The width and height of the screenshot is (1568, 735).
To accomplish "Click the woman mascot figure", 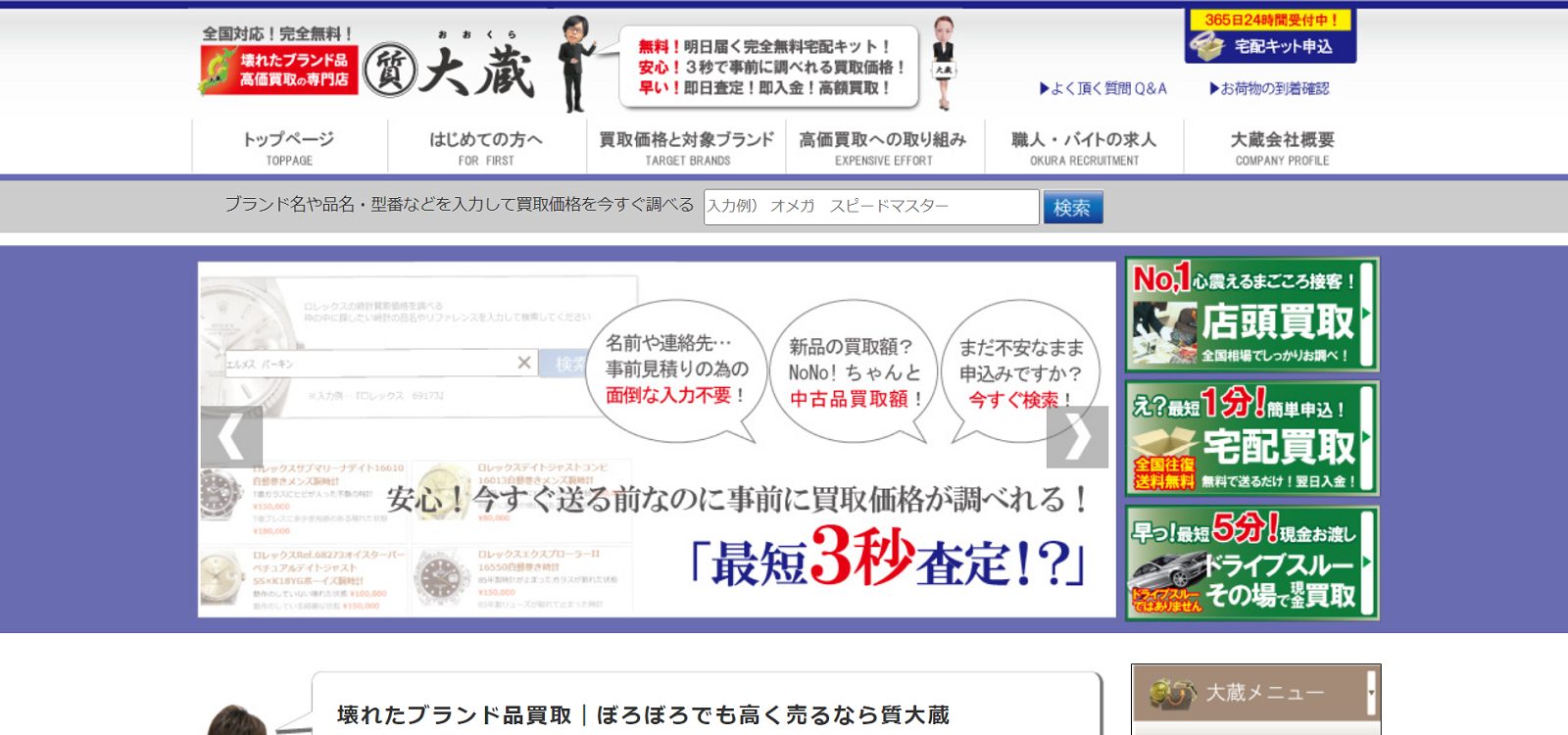I will coord(943,62).
